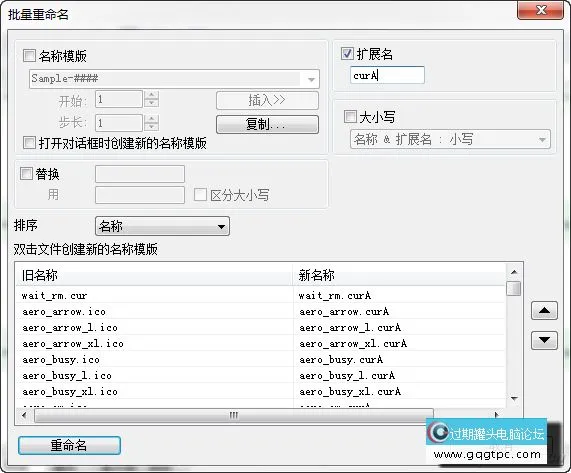Click new name aero_busy.curA
The width and height of the screenshot is (571, 473).
point(341,359)
